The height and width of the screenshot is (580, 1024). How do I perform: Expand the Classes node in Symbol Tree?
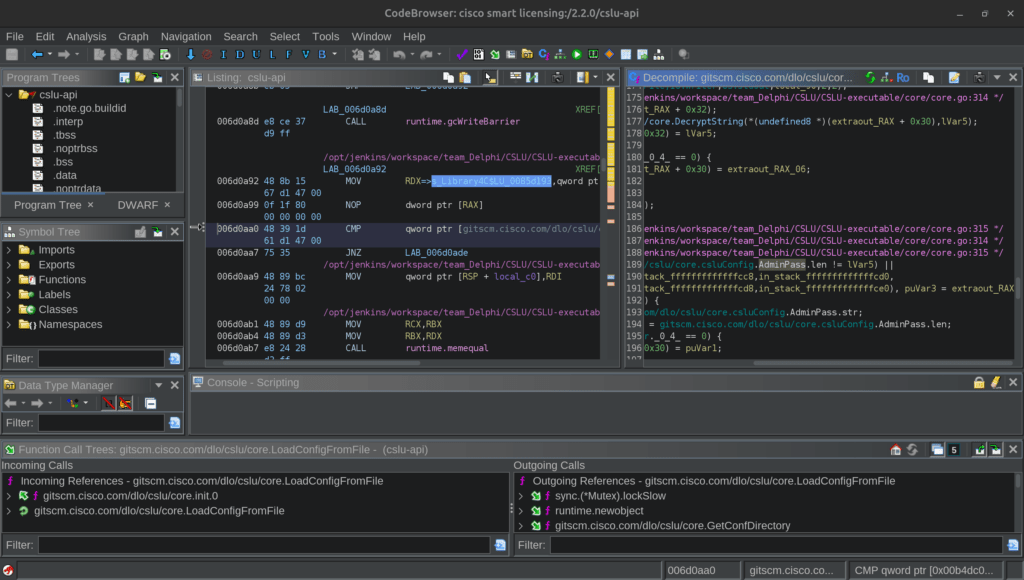pos(9,310)
